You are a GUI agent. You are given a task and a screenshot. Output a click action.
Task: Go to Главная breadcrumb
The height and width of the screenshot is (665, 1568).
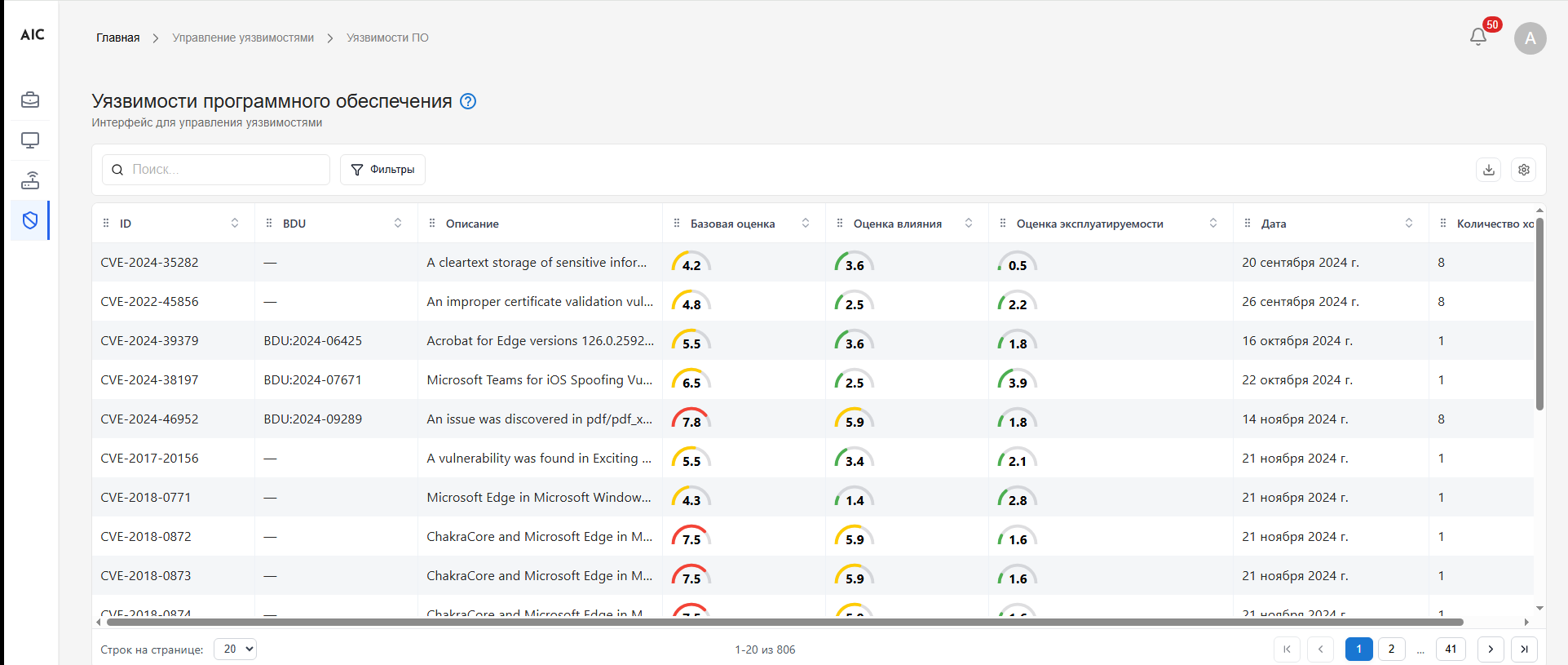[117, 38]
